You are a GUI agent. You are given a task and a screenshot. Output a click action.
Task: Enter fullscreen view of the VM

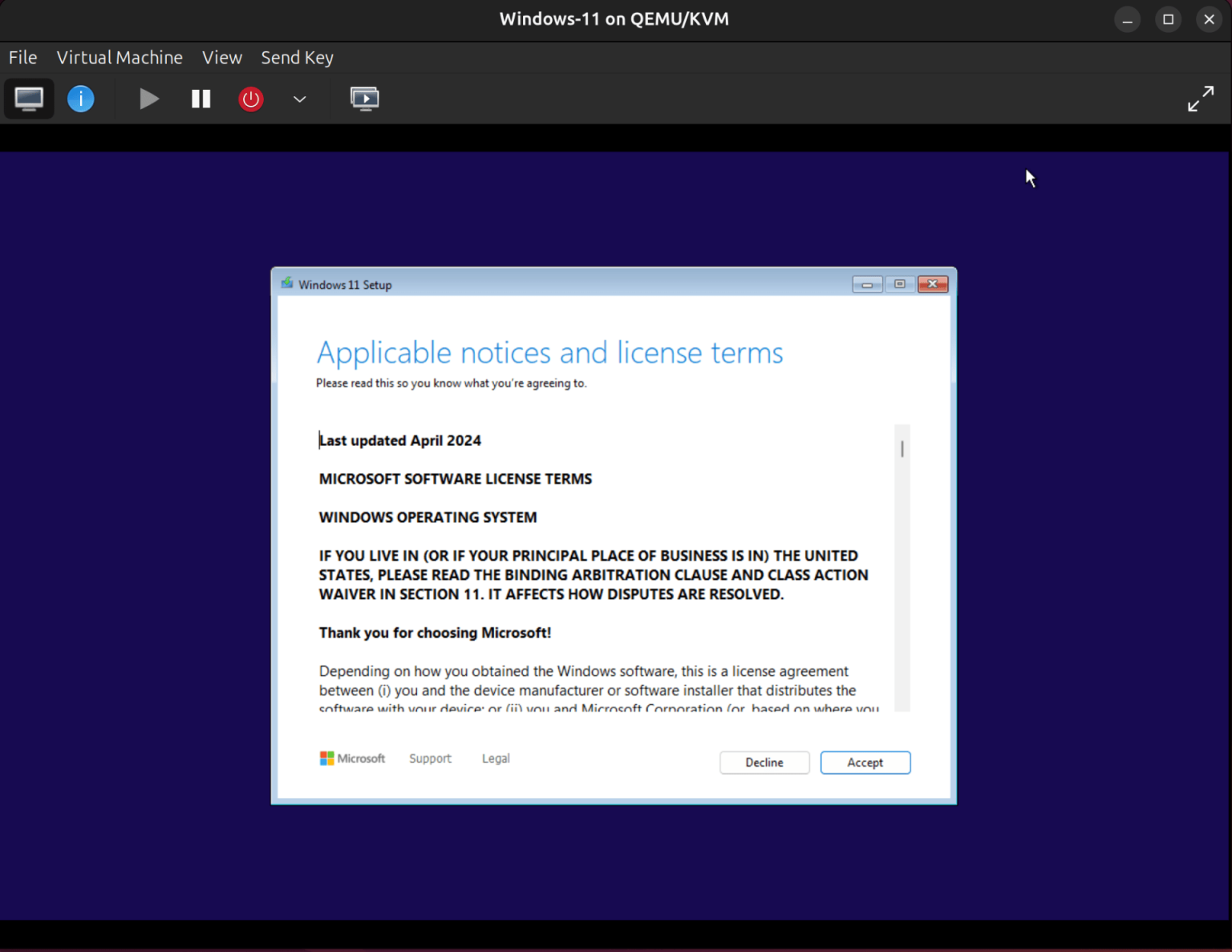(1201, 98)
